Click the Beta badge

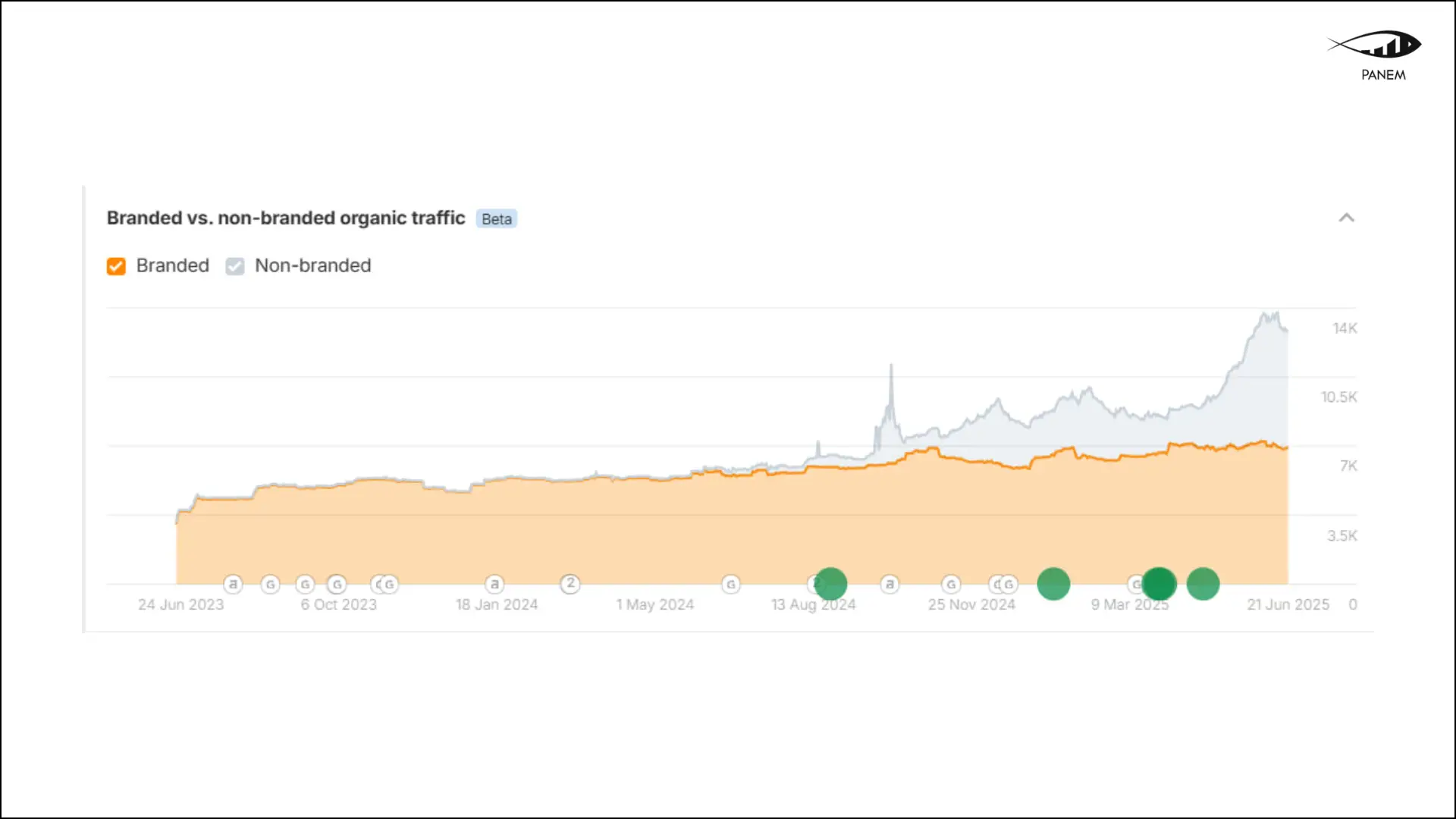click(497, 219)
